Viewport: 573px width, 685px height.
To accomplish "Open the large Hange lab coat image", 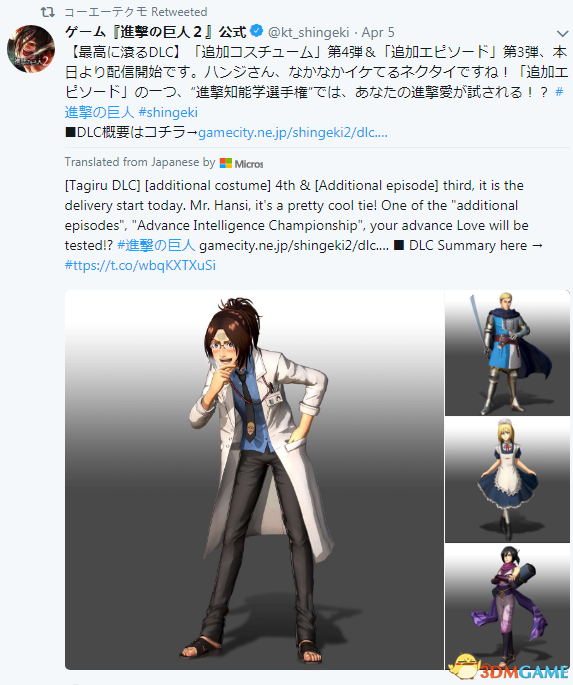I will click(x=254, y=480).
